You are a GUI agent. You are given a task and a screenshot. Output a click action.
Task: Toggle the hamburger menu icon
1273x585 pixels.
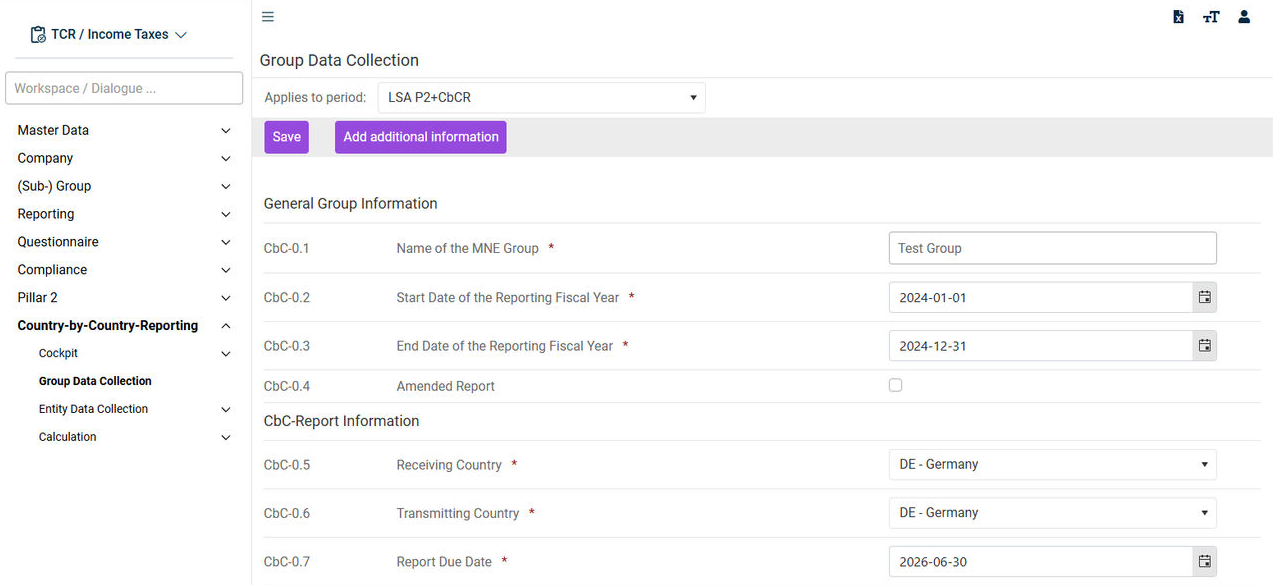click(268, 17)
